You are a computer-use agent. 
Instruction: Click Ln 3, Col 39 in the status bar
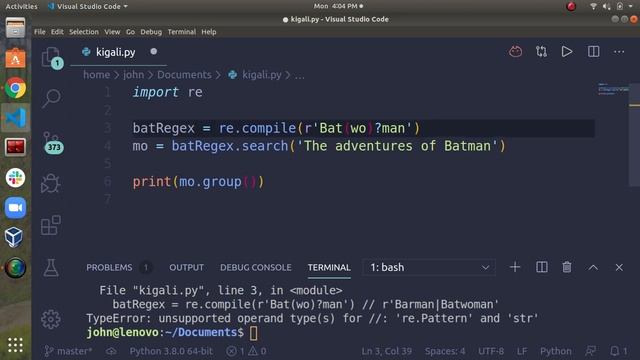coord(387,351)
